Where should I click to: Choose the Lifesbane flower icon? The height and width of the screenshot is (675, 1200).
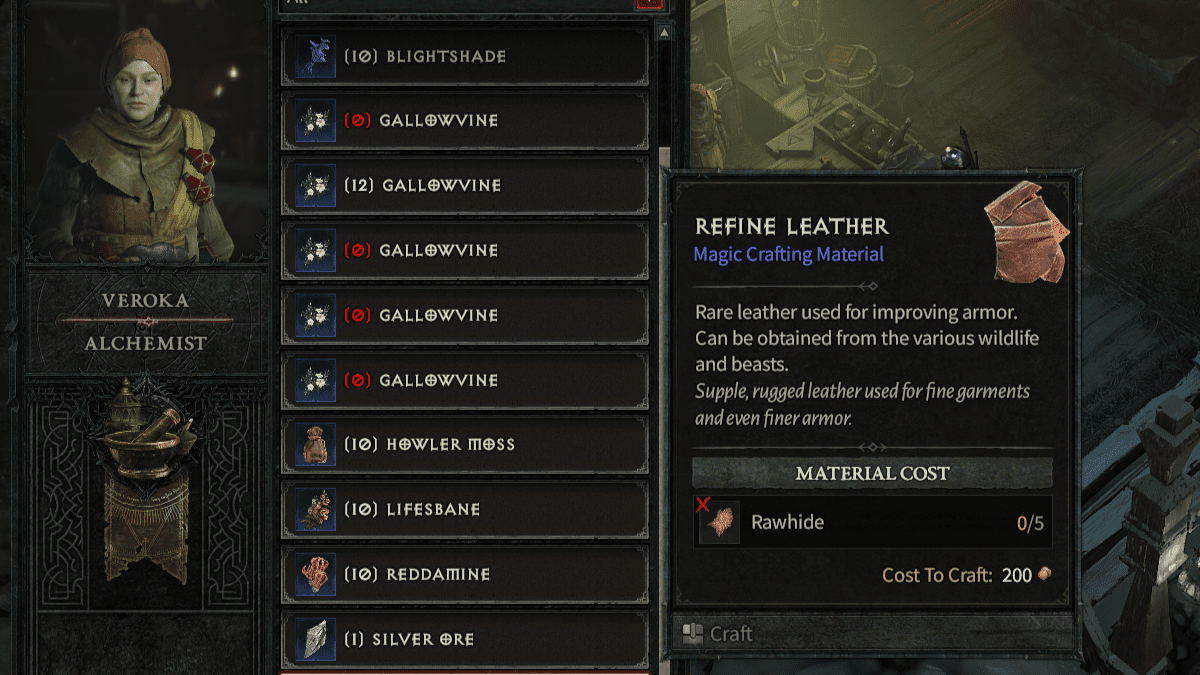pos(316,509)
